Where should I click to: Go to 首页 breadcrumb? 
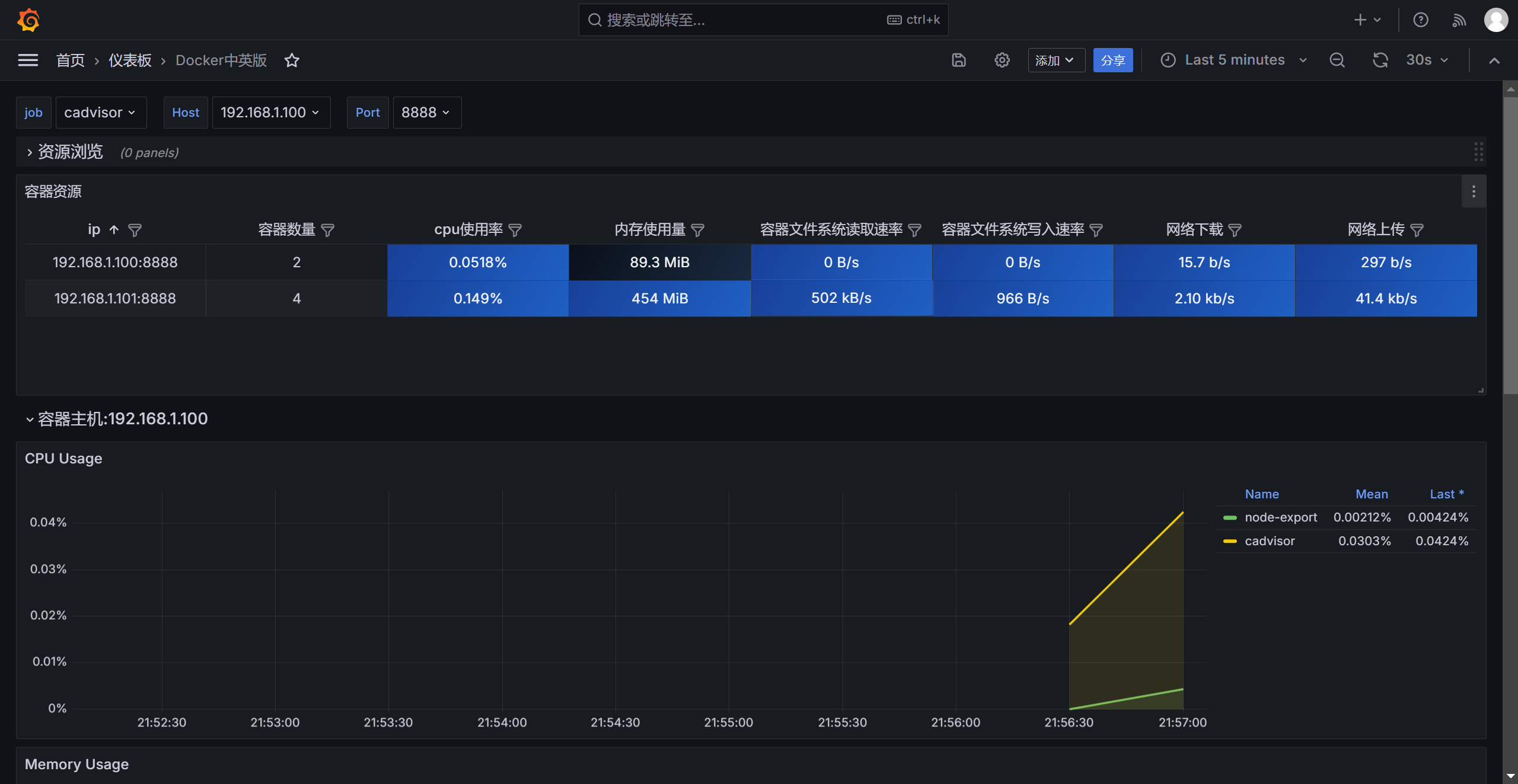pos(71,60)
